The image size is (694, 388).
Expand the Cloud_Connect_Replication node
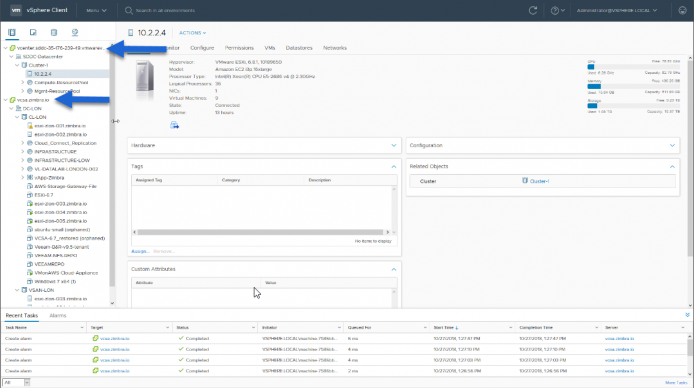23,143
